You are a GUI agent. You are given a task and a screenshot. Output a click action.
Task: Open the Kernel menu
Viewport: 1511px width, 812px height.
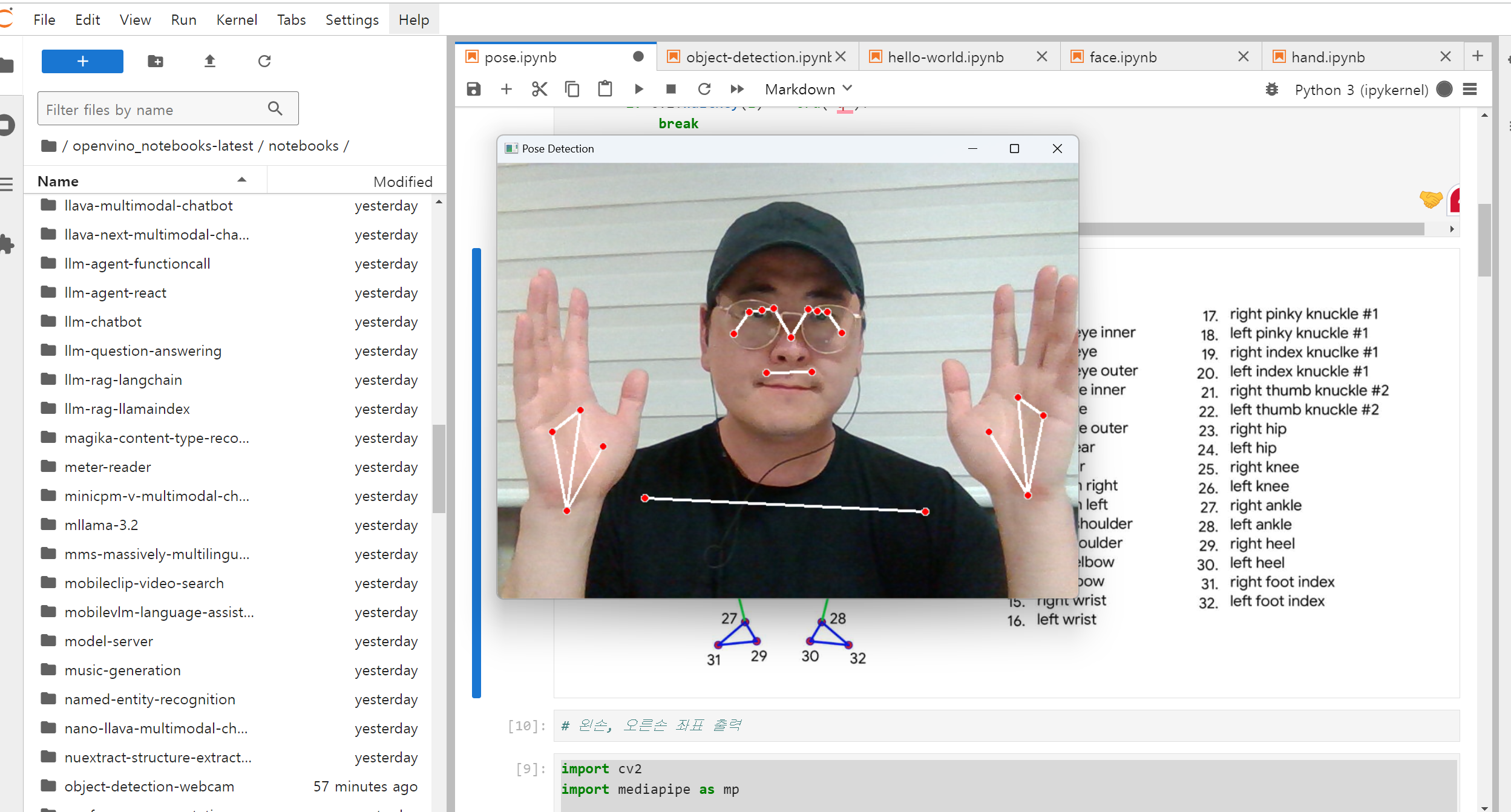point(236,20)
